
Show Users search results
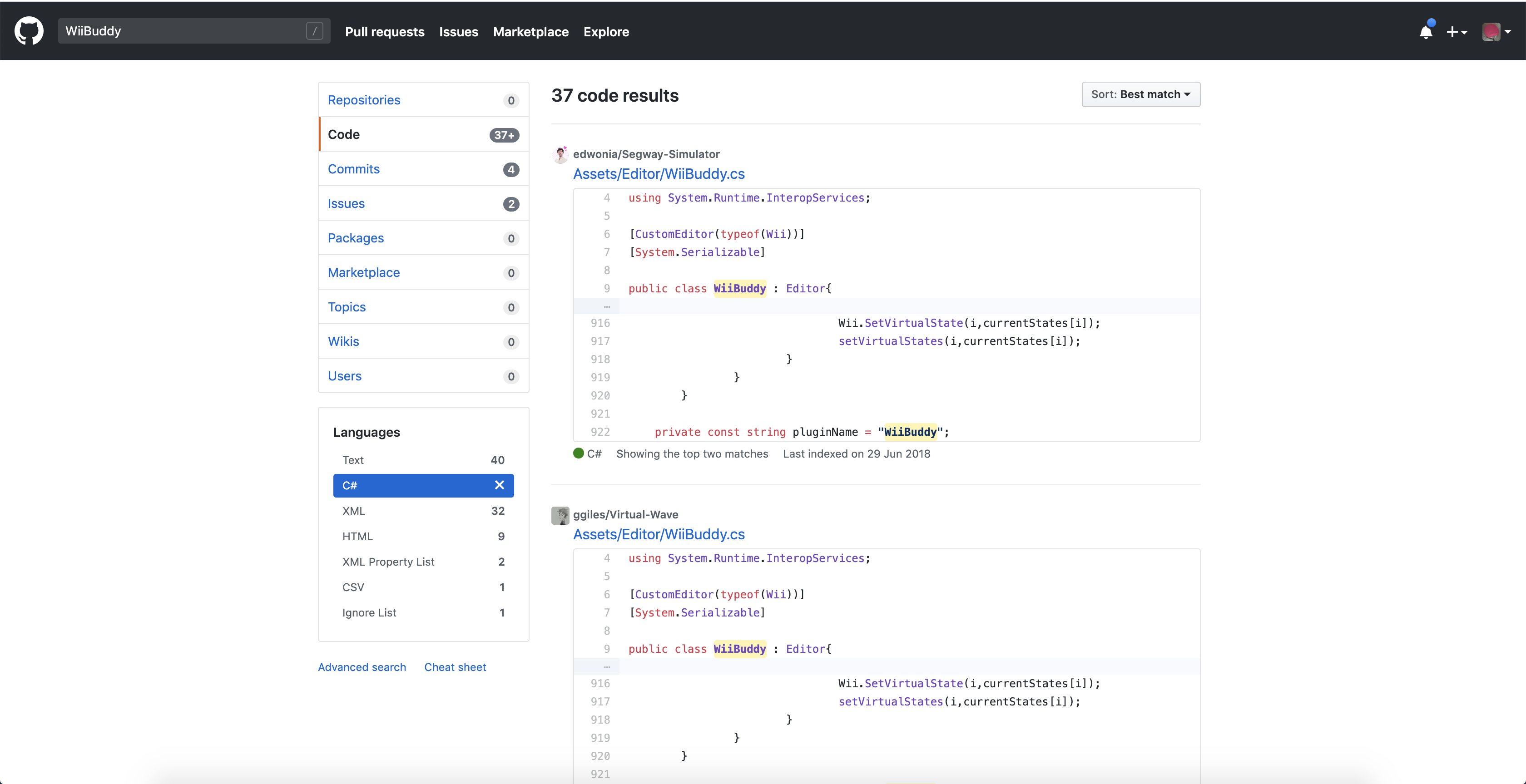pyautogui.click(x=423, y=376)
